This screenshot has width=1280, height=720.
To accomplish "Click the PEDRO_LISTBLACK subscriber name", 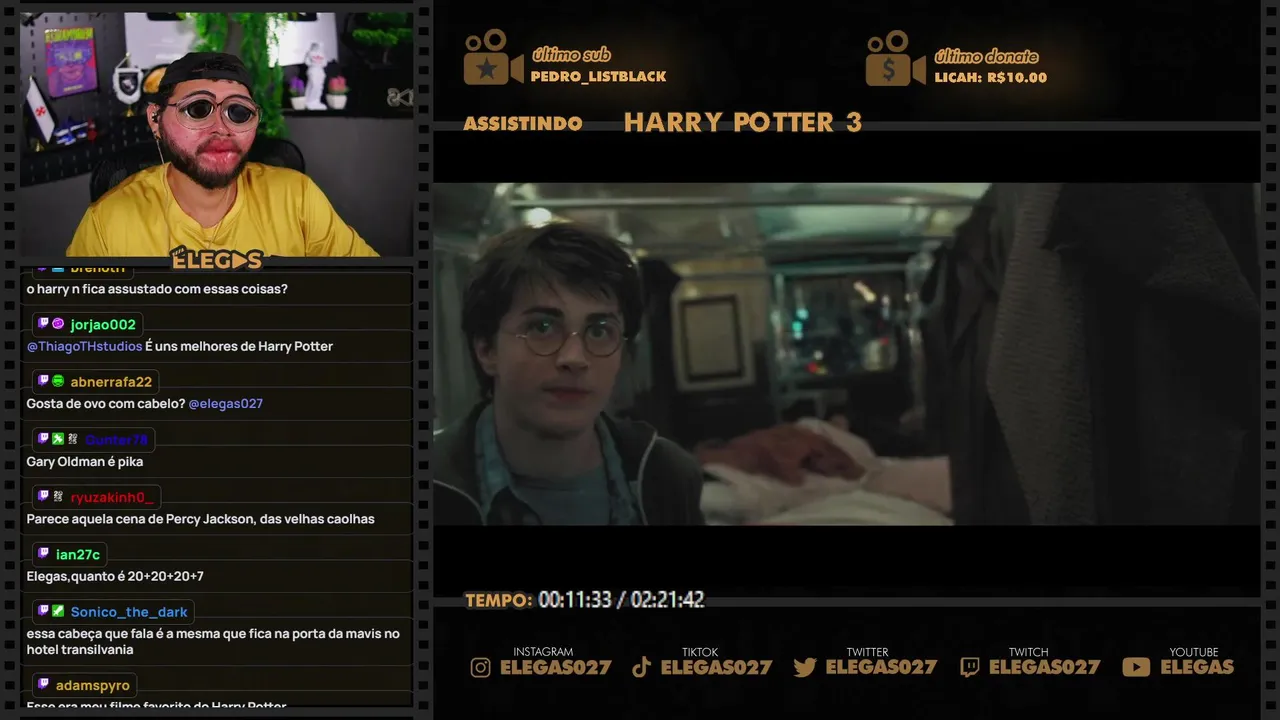I will 598,77.
